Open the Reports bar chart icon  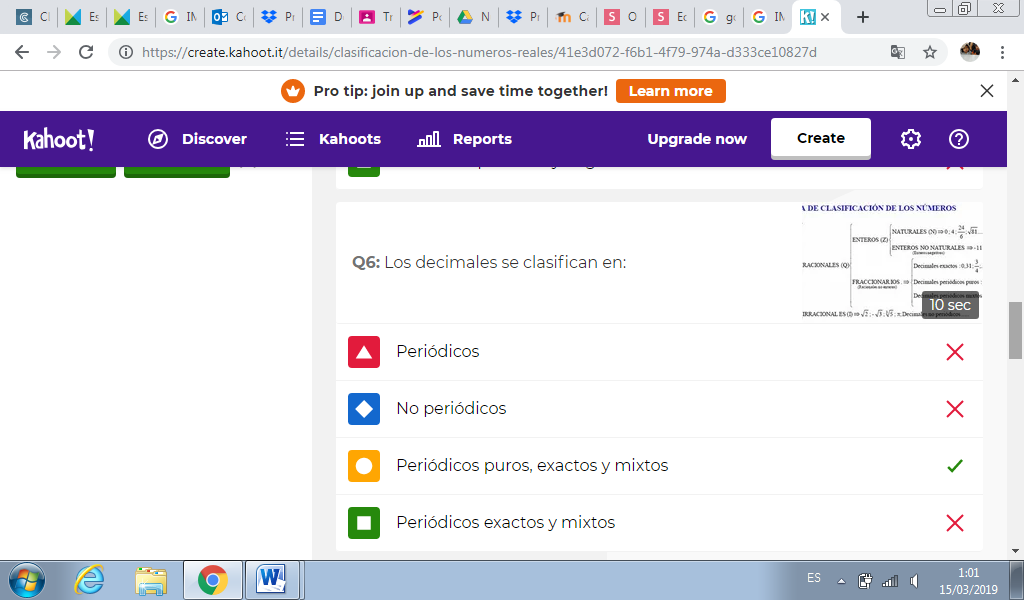coord(429,139)
